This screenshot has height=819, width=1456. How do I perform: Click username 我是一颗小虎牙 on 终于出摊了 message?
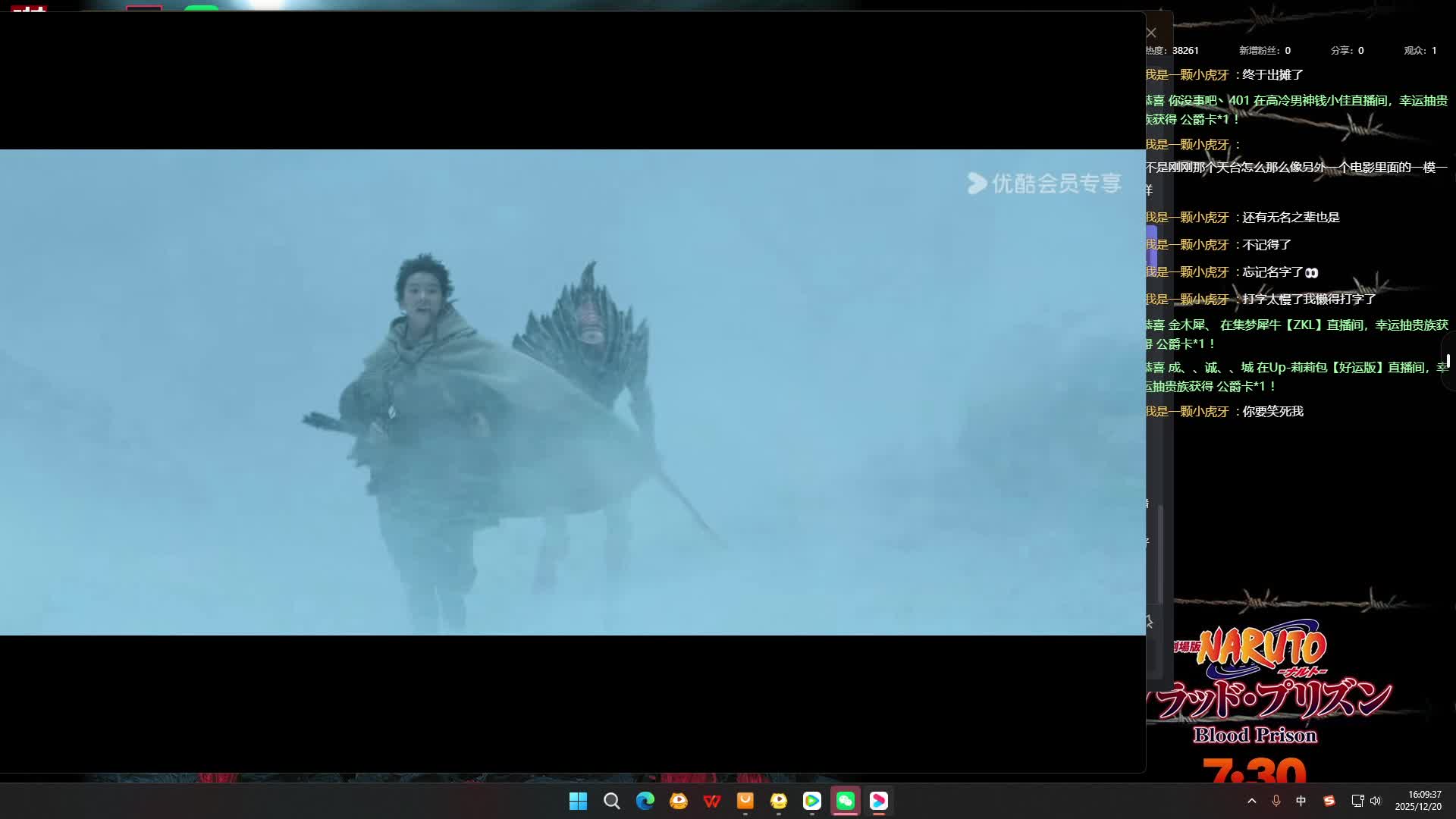pos(1187,75)
